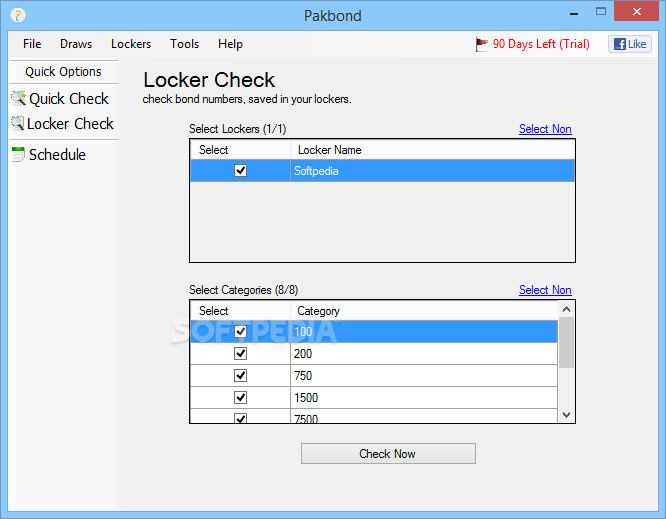This screenshot has width=666, height=519.
Task: Open the Lockers menu
Action: click(131, 44)
